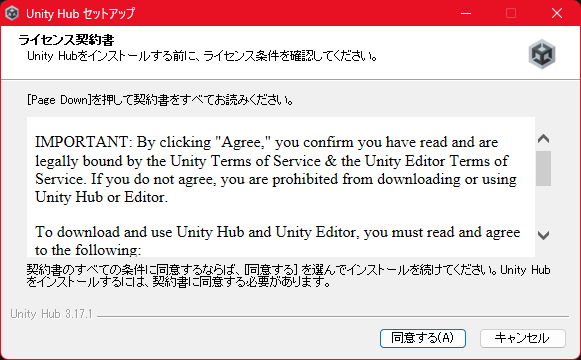
Task: Click the license text scrollbar thumb
Action: pos(543,169)
